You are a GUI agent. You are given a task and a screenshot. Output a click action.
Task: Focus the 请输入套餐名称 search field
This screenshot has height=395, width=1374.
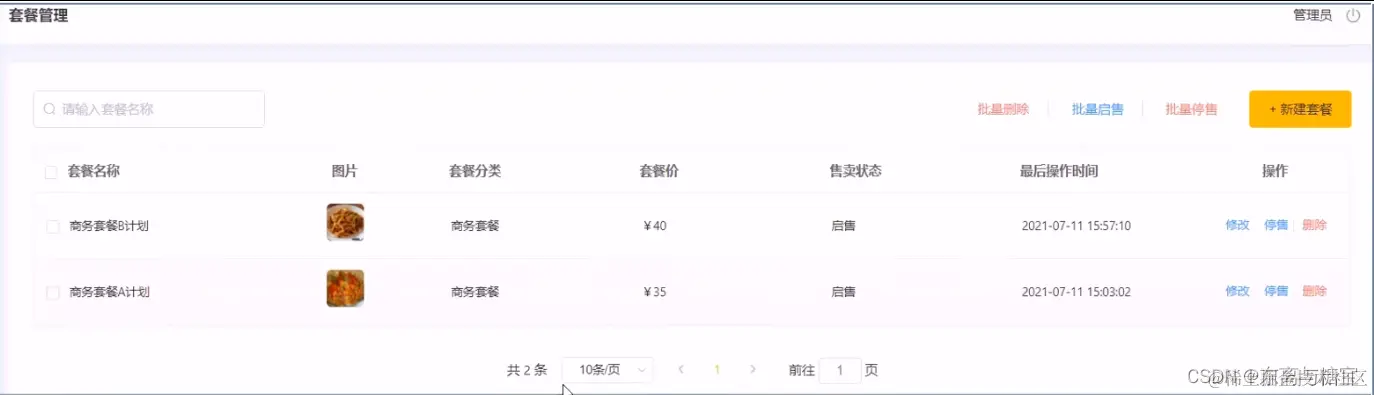[x=149, y=109]
